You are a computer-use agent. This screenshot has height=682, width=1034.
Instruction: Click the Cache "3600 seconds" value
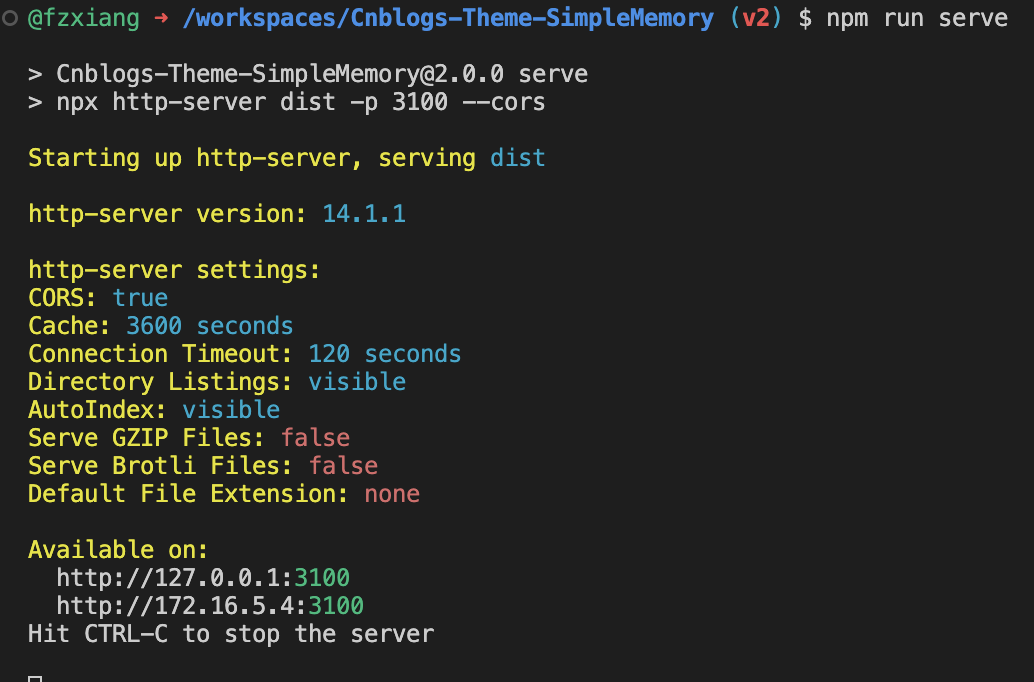click(x=210, y=326)
